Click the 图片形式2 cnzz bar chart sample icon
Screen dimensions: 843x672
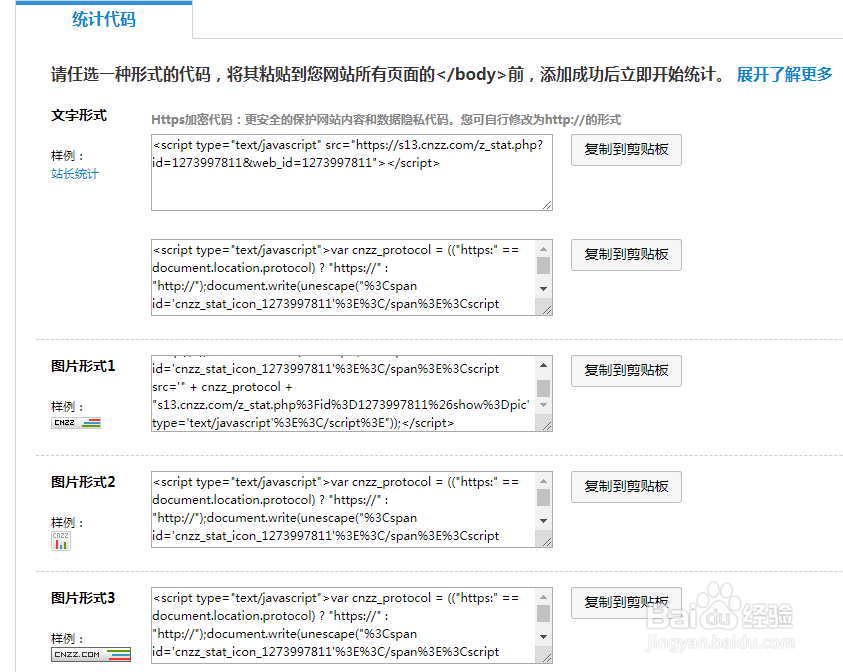coord(61,541)
